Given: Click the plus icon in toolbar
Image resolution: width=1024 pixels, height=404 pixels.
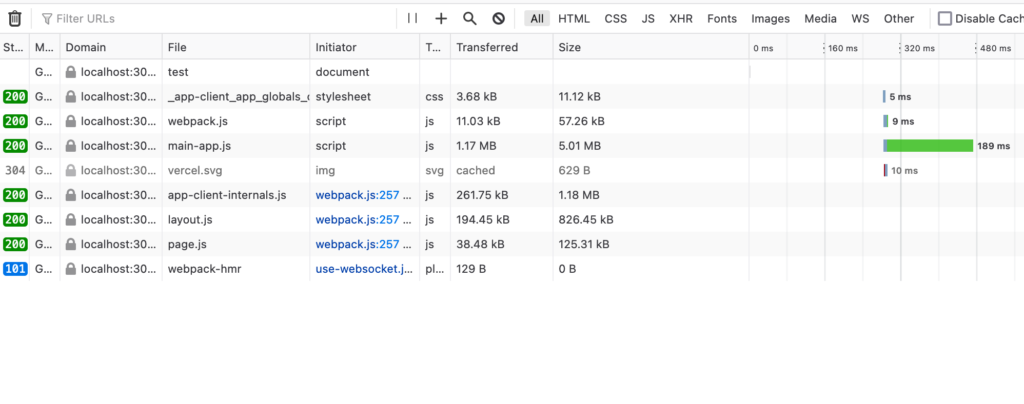Looking at the screenshot, I should tap(441, 18).
